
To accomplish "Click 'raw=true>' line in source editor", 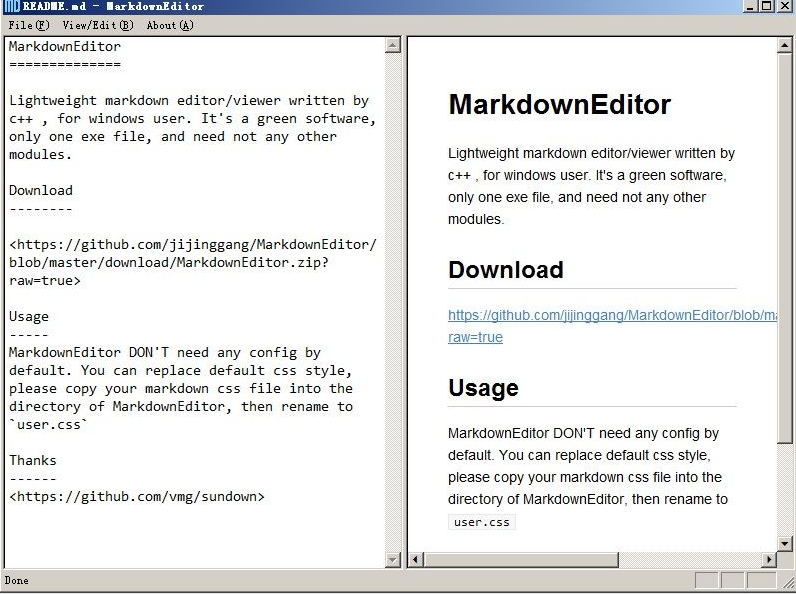I will point(45,281).
